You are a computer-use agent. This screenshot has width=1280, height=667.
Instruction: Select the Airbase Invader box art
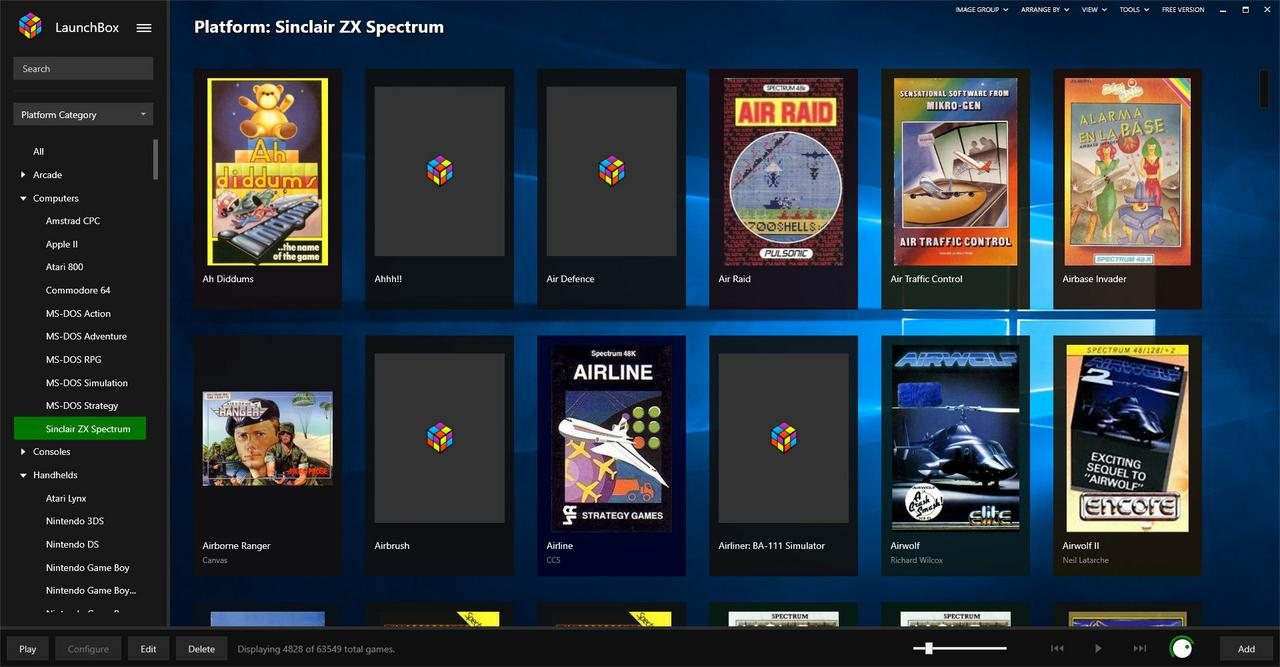coord(1127,171)
